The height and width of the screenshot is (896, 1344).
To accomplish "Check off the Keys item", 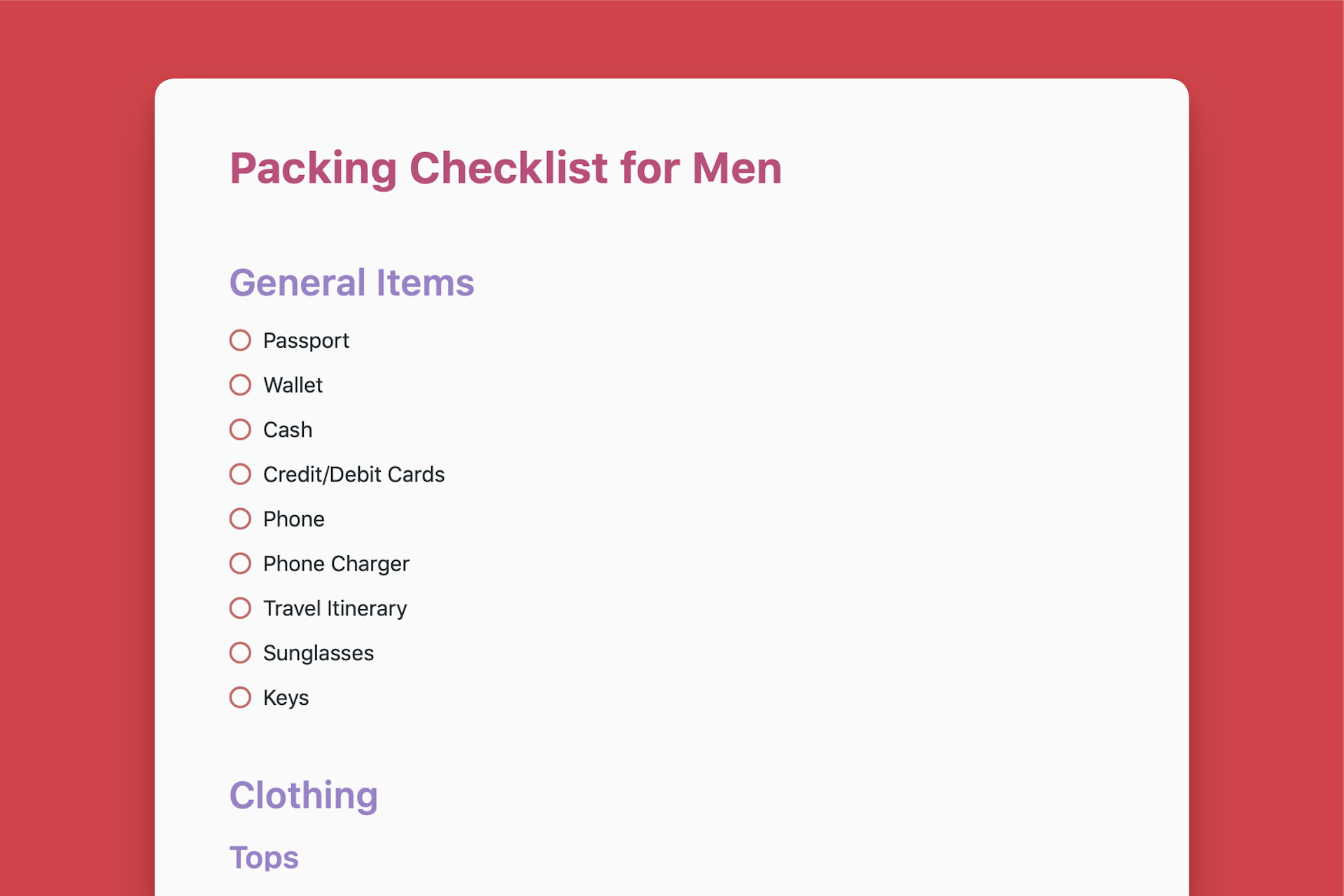I will pyautogui.click(x=241, y=697).
